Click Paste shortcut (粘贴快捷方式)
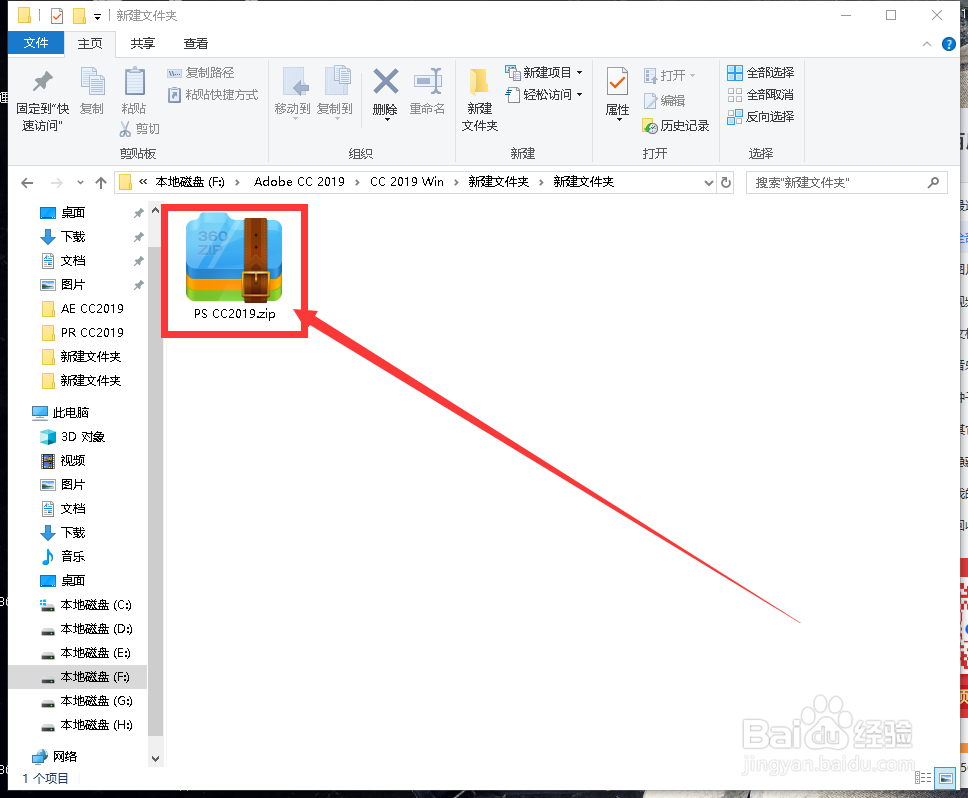Image resolution: width=968 pixels, height=798 pixels. click(213, 94)
